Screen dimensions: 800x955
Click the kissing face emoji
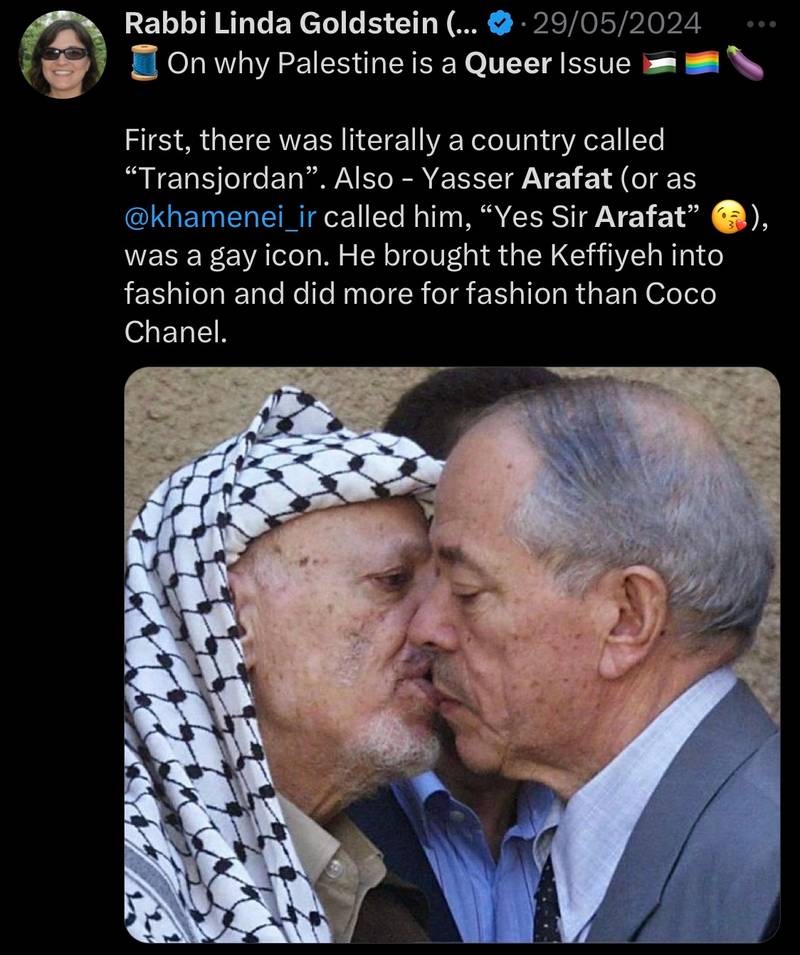coord(728,217)
